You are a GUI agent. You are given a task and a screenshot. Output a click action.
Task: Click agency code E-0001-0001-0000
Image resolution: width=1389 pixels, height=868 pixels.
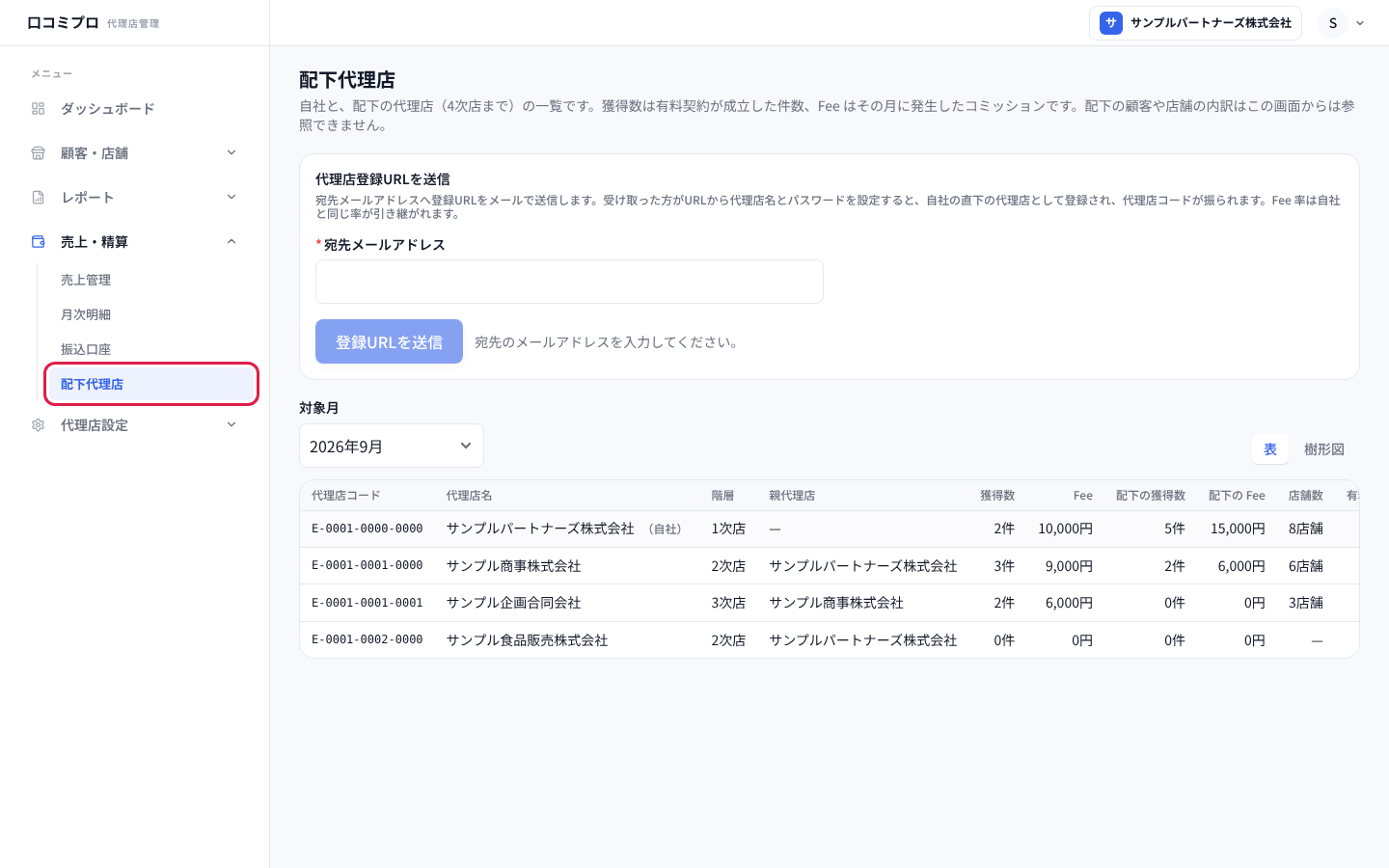coord(368,566)
